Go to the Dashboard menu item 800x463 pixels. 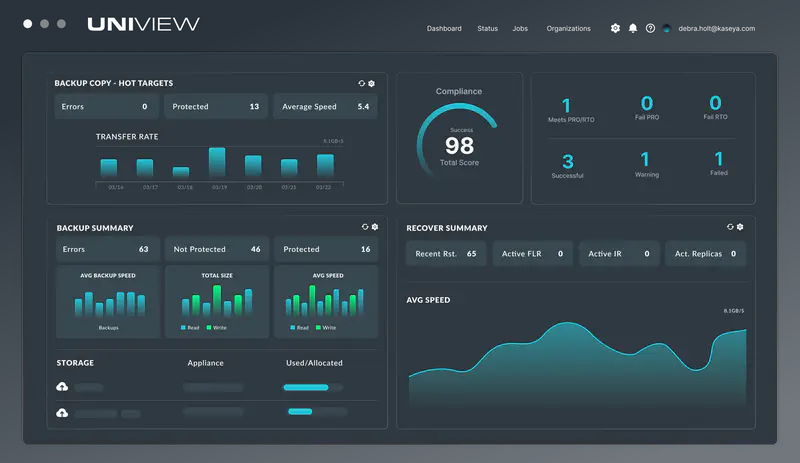coord(444,29)
